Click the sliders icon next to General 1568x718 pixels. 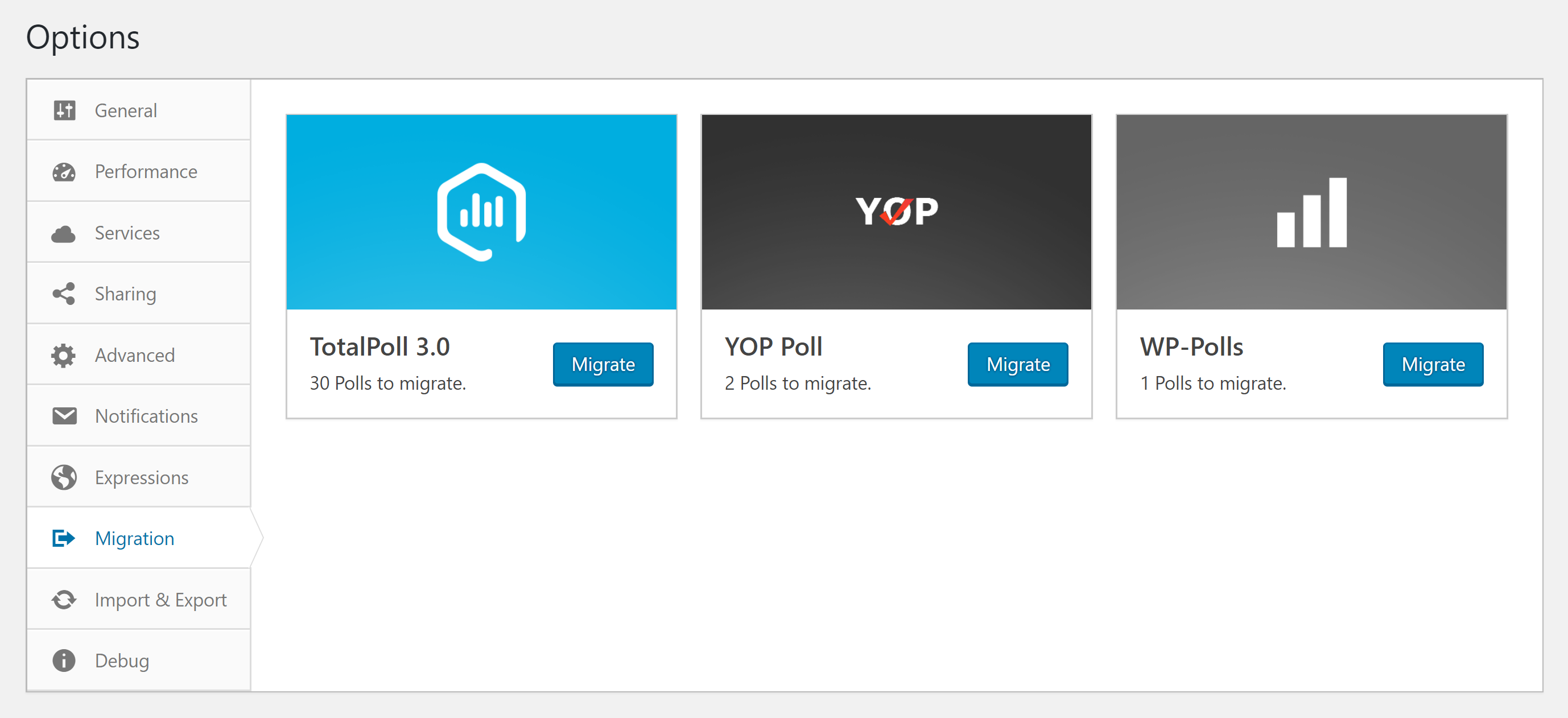64,110
